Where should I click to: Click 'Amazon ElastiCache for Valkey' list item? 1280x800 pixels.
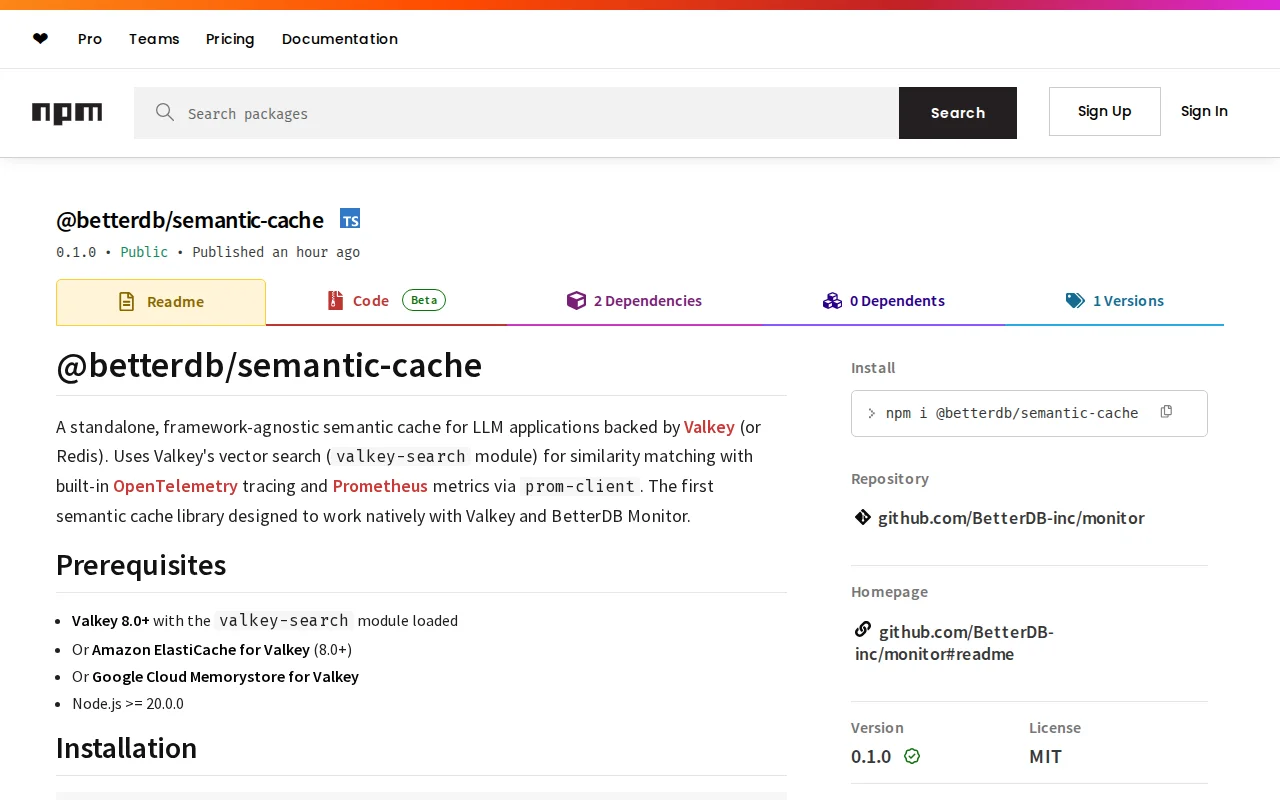201,650
